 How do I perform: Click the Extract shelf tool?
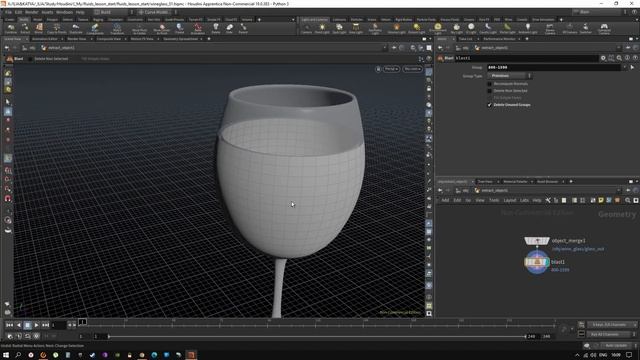(x=25, y=29)
